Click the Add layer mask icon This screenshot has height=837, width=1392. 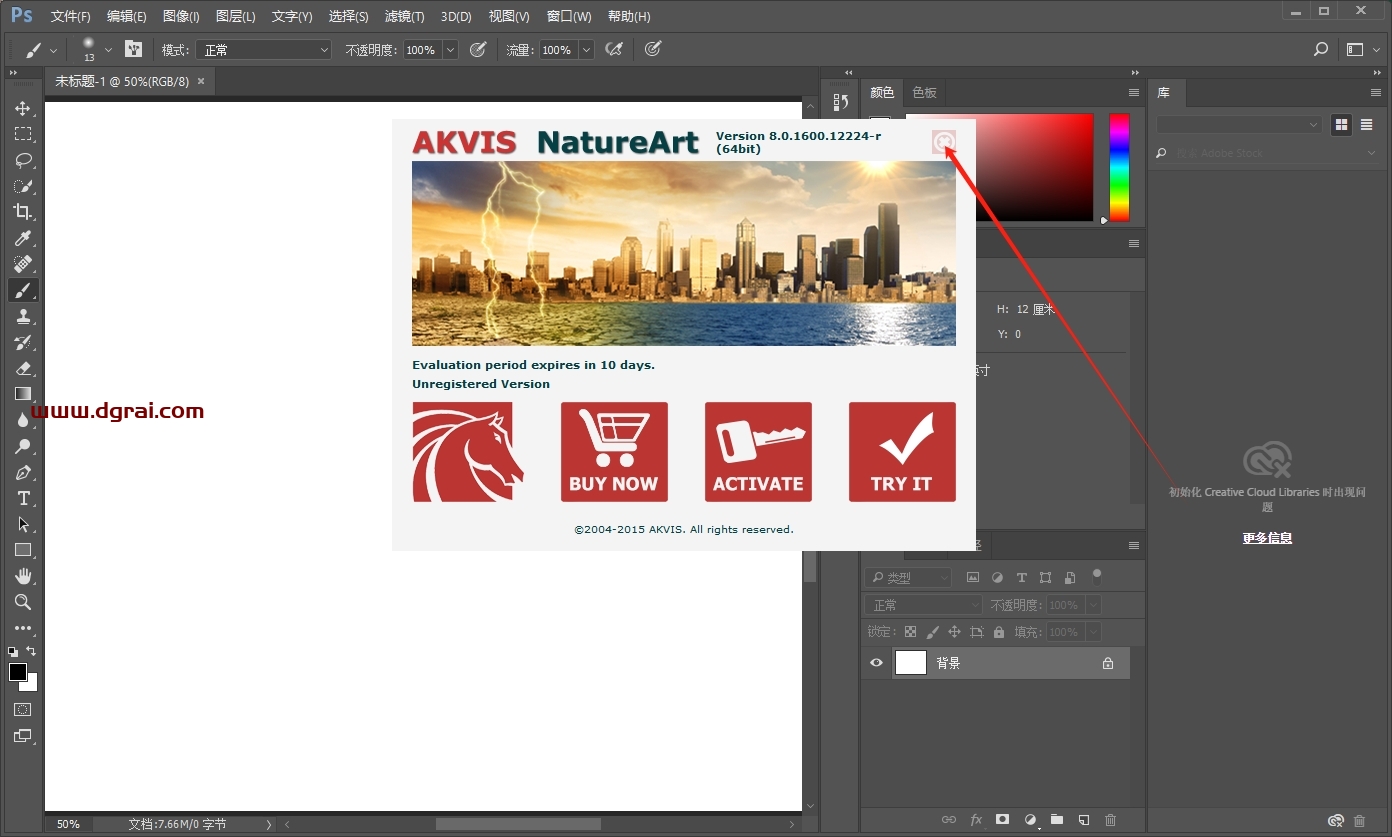[1003, 820]
